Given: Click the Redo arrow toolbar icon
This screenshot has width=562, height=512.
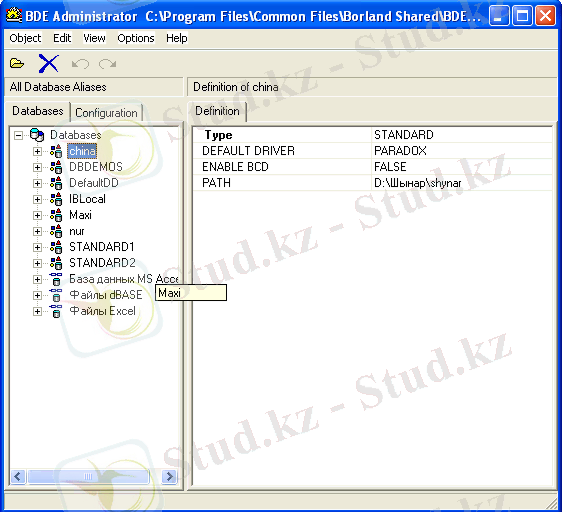Looking at the screenshot, I should click(108, 64).
